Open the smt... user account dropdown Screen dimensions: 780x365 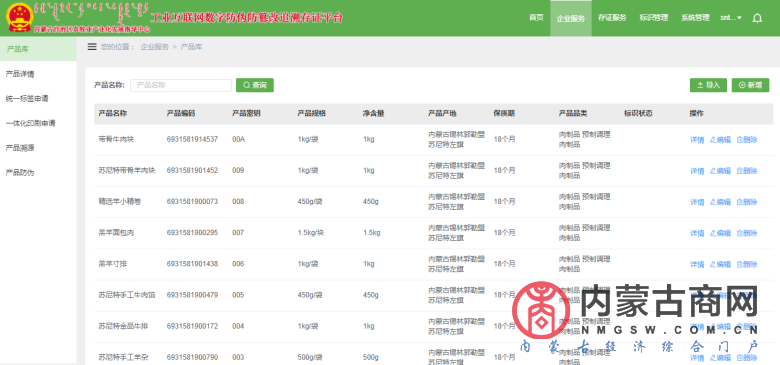click(x=731, y=18)
